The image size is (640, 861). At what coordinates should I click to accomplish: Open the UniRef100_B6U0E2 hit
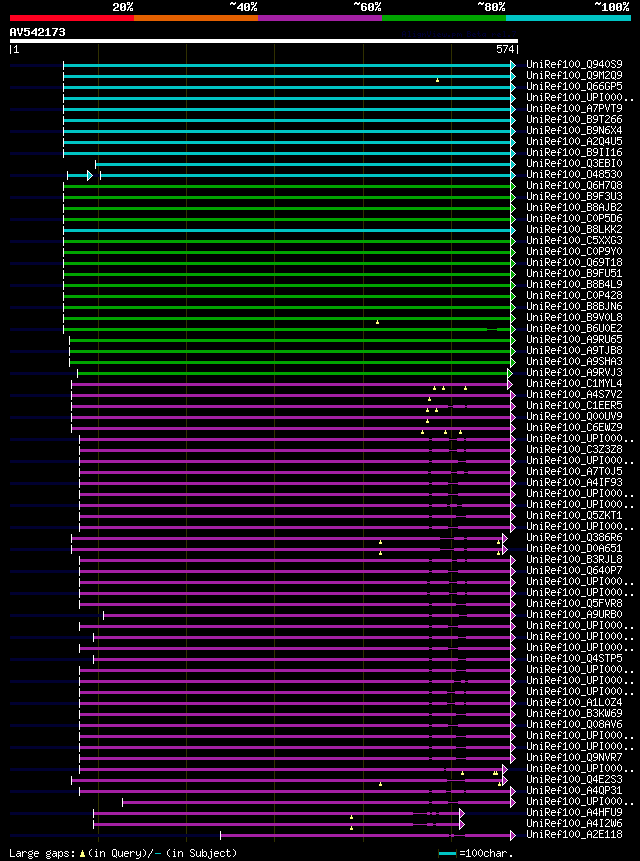pyautogui.click(x=574, y=328)
